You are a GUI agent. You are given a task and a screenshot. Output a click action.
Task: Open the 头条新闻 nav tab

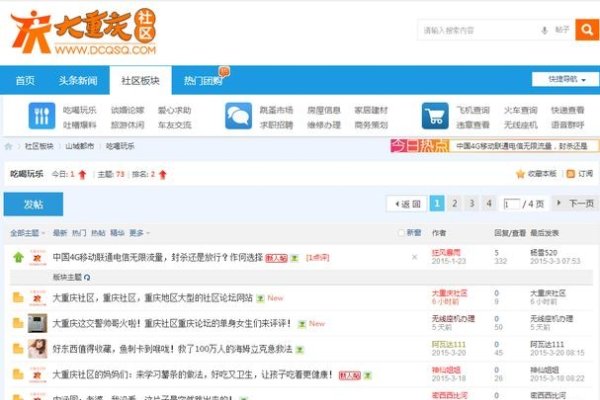click(x=78, y=80)
